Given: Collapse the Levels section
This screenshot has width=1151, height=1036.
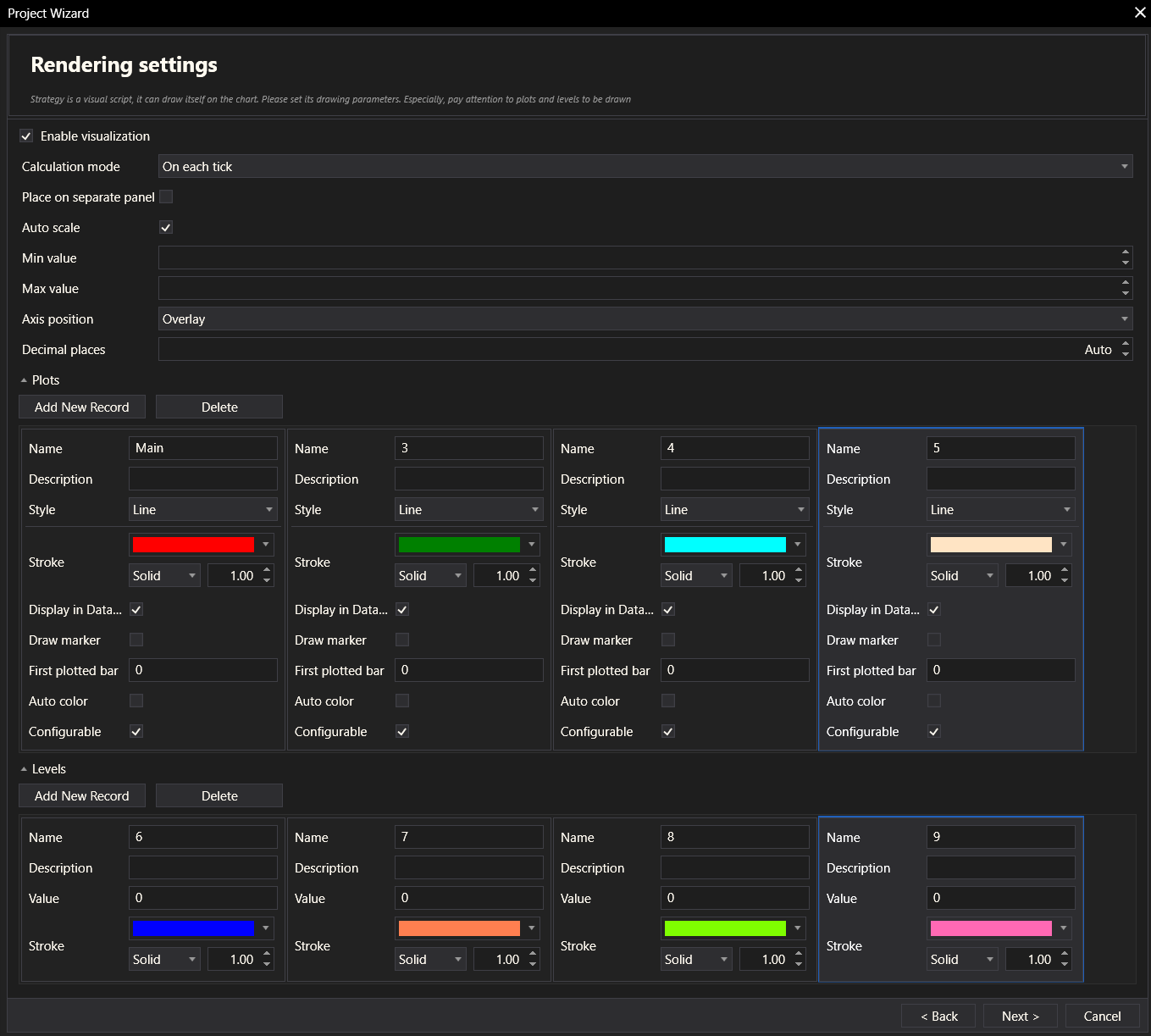Looking at the screenshot, I should tap(25, 769).
